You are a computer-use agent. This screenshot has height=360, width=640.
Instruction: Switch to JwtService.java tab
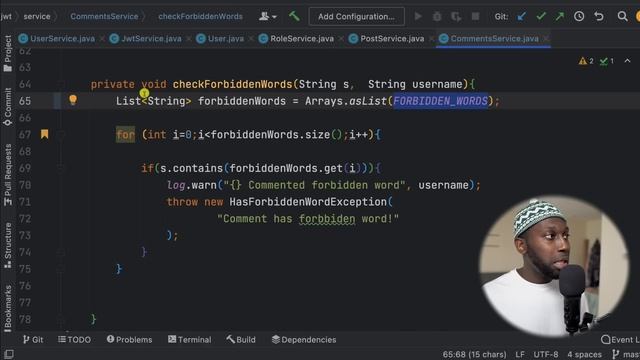tap(146, 39)
